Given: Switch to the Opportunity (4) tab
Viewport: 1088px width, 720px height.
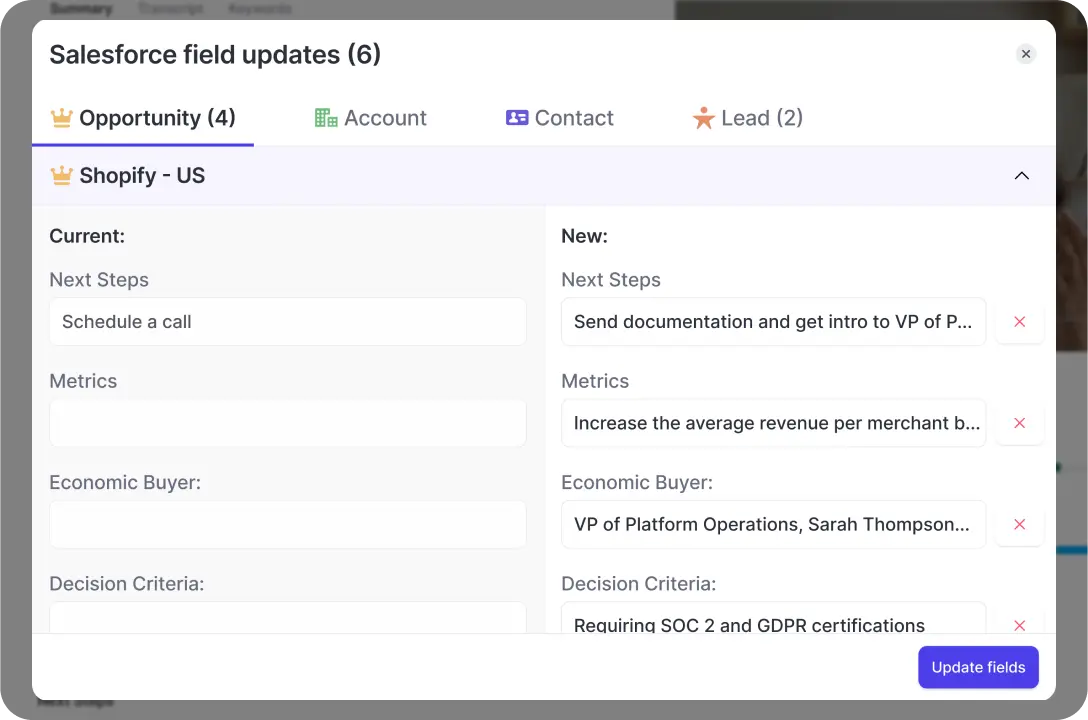Looking at the screenshot, I should click(x=143, y=118).
